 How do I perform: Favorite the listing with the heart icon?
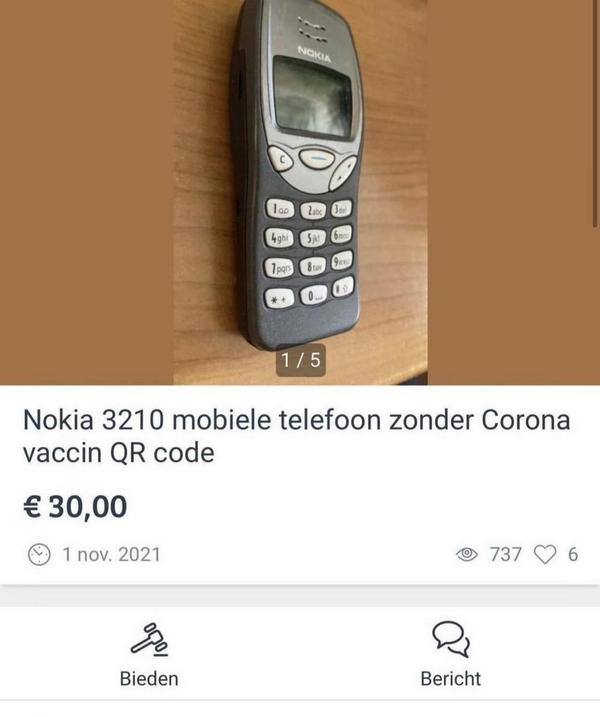545,554
